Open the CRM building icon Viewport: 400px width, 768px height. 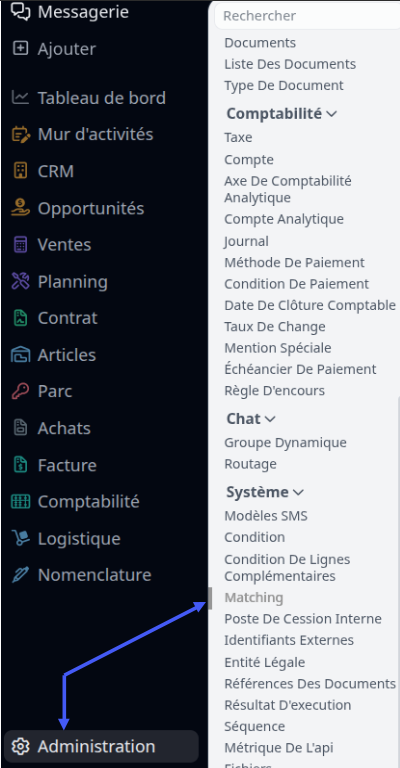click(x=21, y=171)
